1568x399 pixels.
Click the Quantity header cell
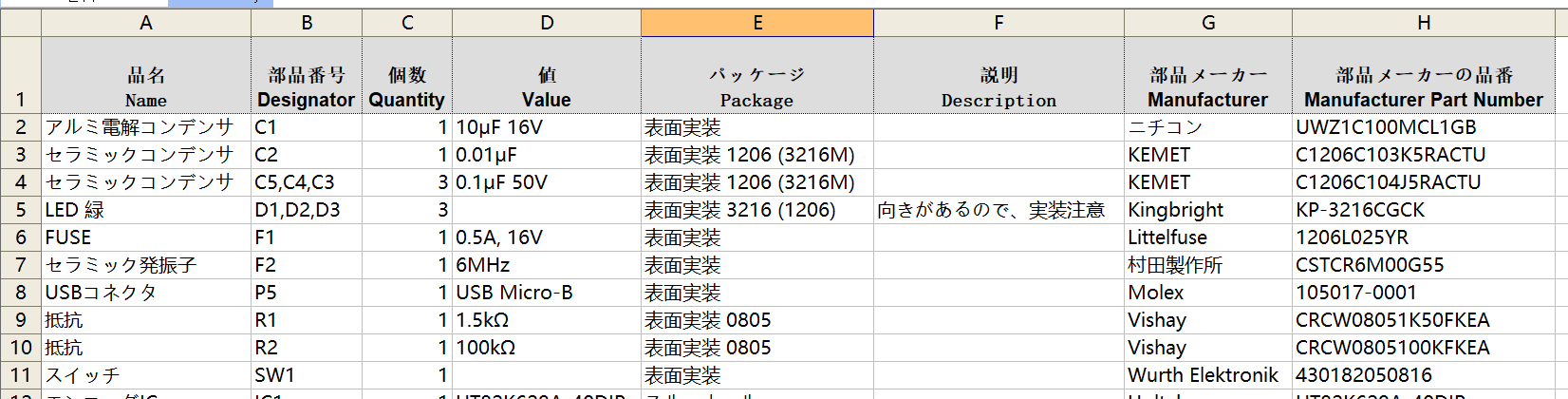pyautogui.click(x=407, y=75)
